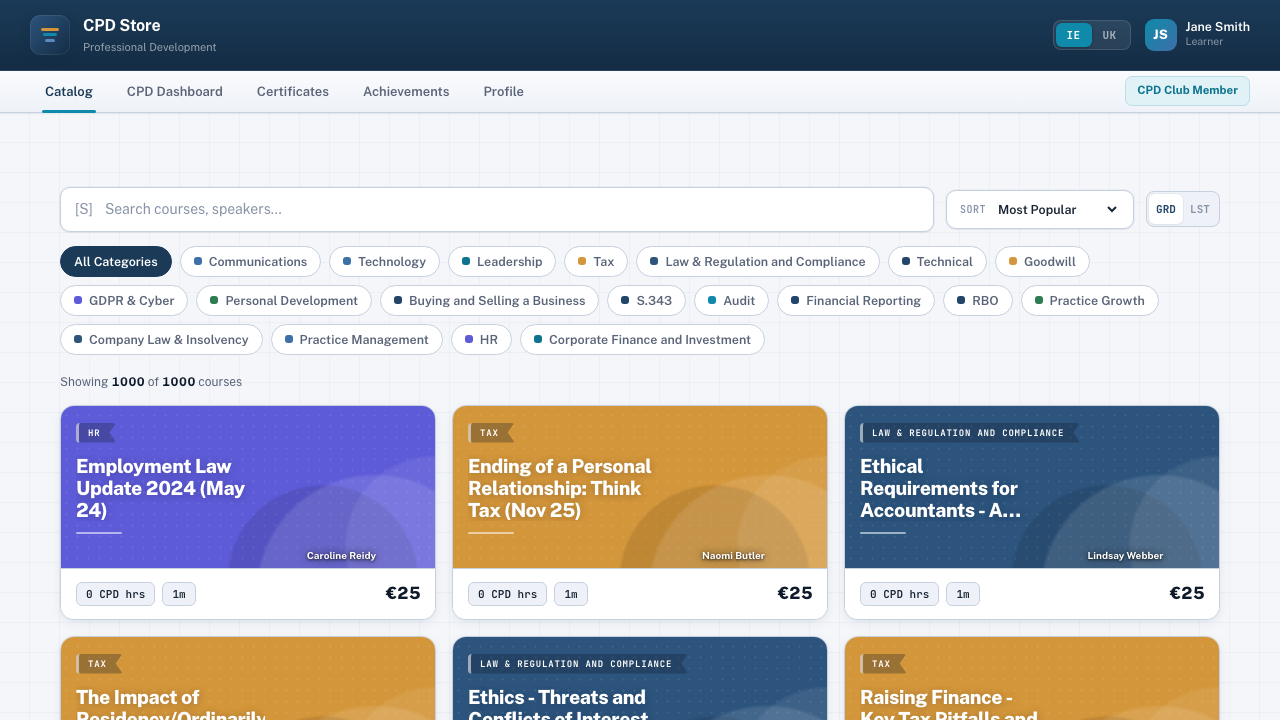Viewport: 1280px width, 720px height.
Task: Filter by Personal Development category
Action: 284,301
